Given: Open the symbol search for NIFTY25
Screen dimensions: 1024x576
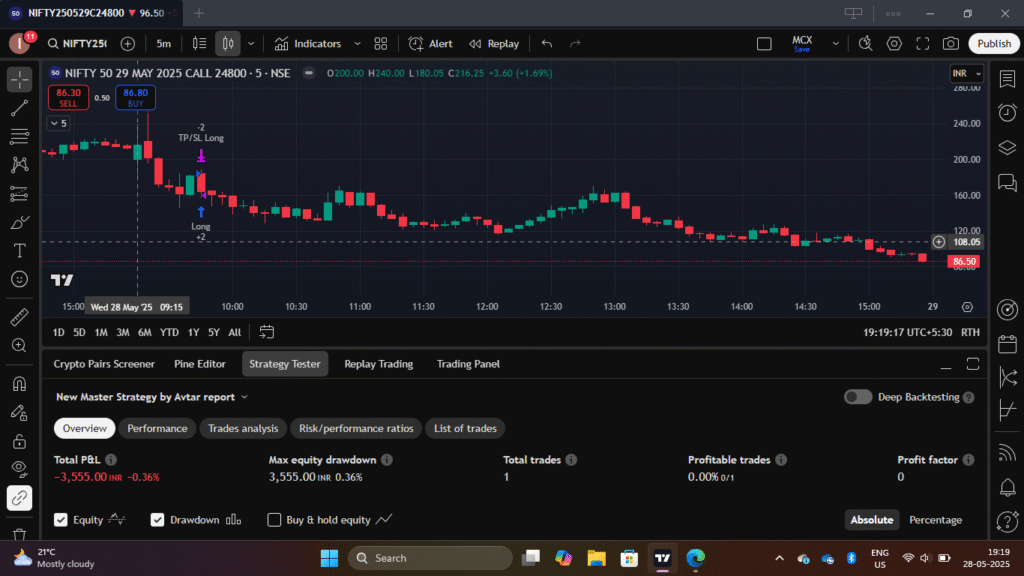Looking at the screenshot, I should [x=77, y=44].
